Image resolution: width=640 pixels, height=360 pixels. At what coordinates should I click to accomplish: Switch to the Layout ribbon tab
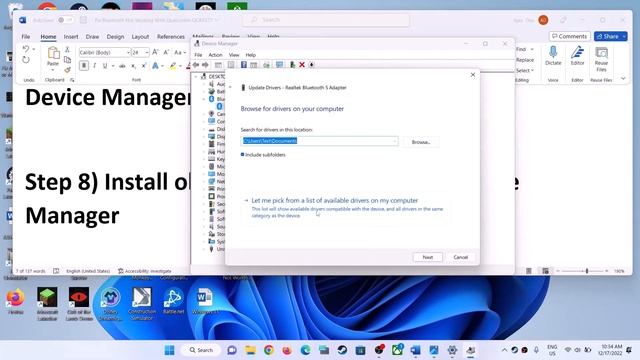[x=140, y=37]
